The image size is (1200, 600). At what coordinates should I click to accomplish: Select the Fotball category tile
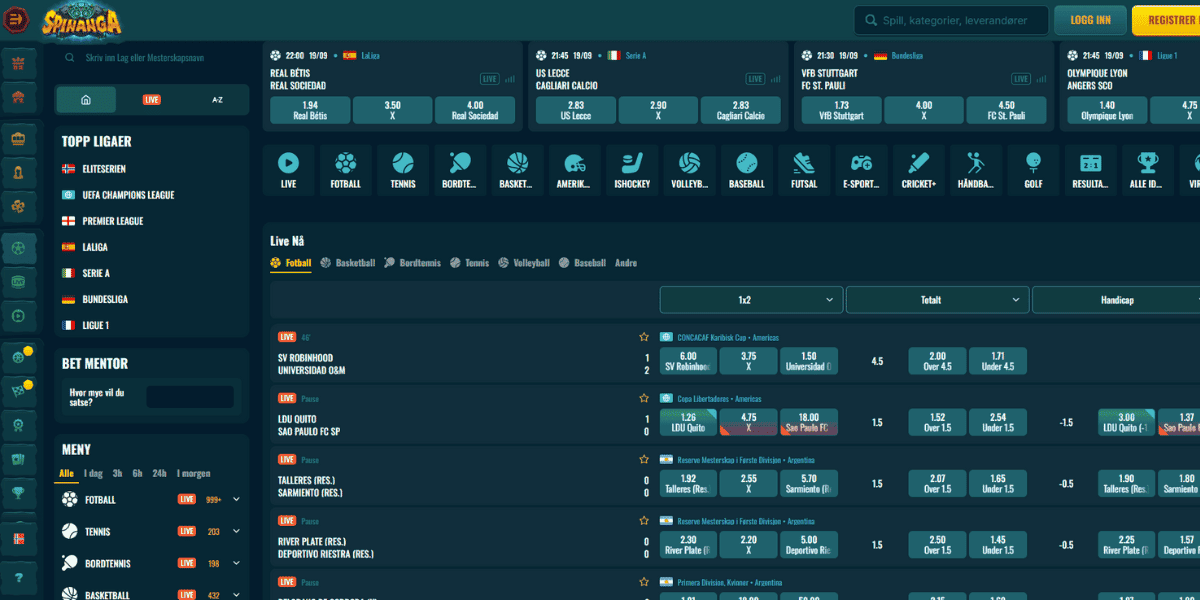click(346, 170)
